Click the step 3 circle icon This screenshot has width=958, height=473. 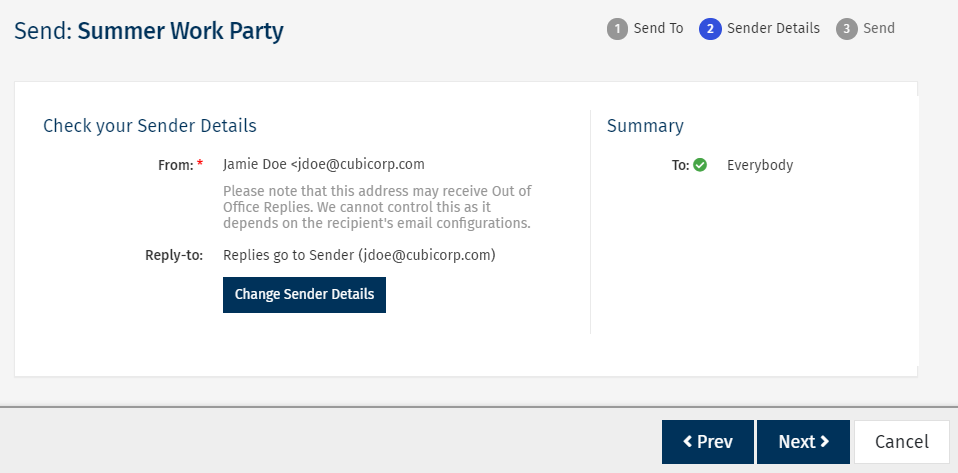[847, 29]
